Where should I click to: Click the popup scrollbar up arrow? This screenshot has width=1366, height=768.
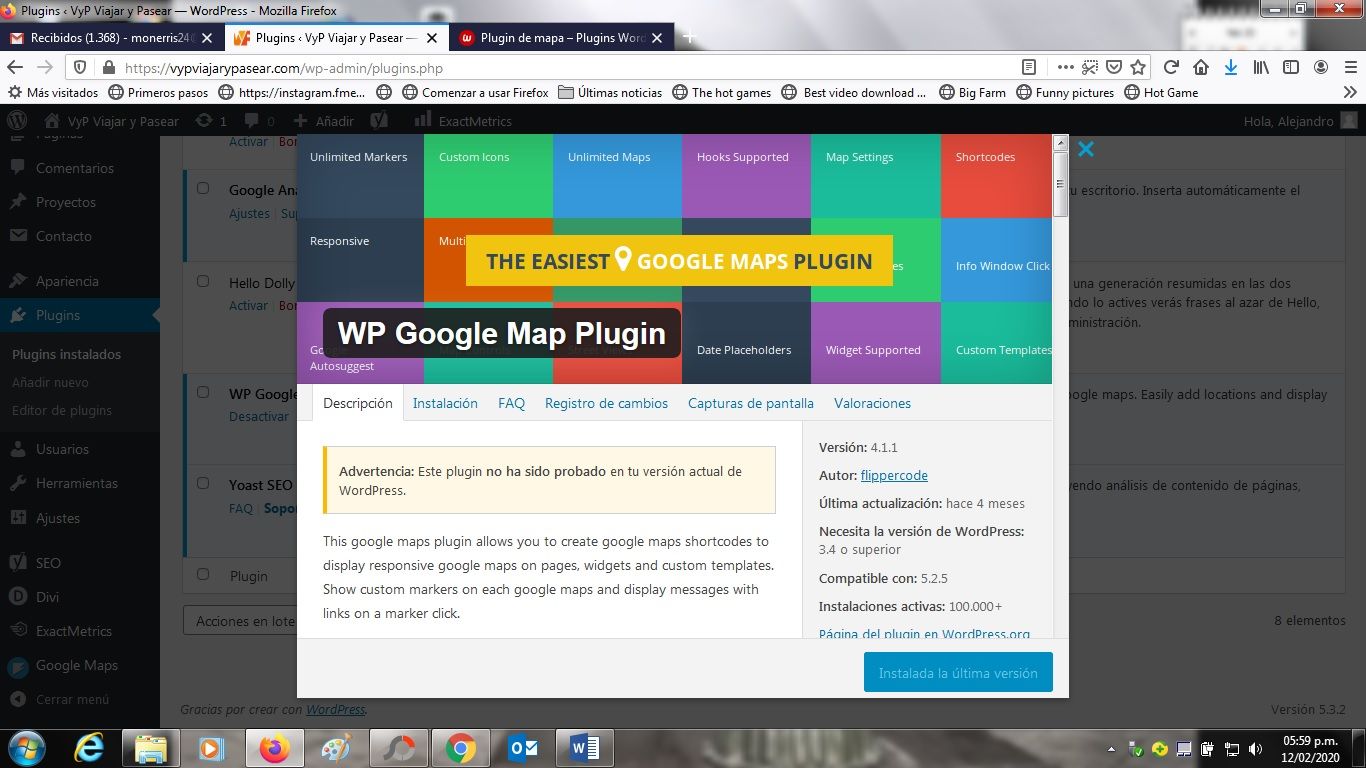1061,143
